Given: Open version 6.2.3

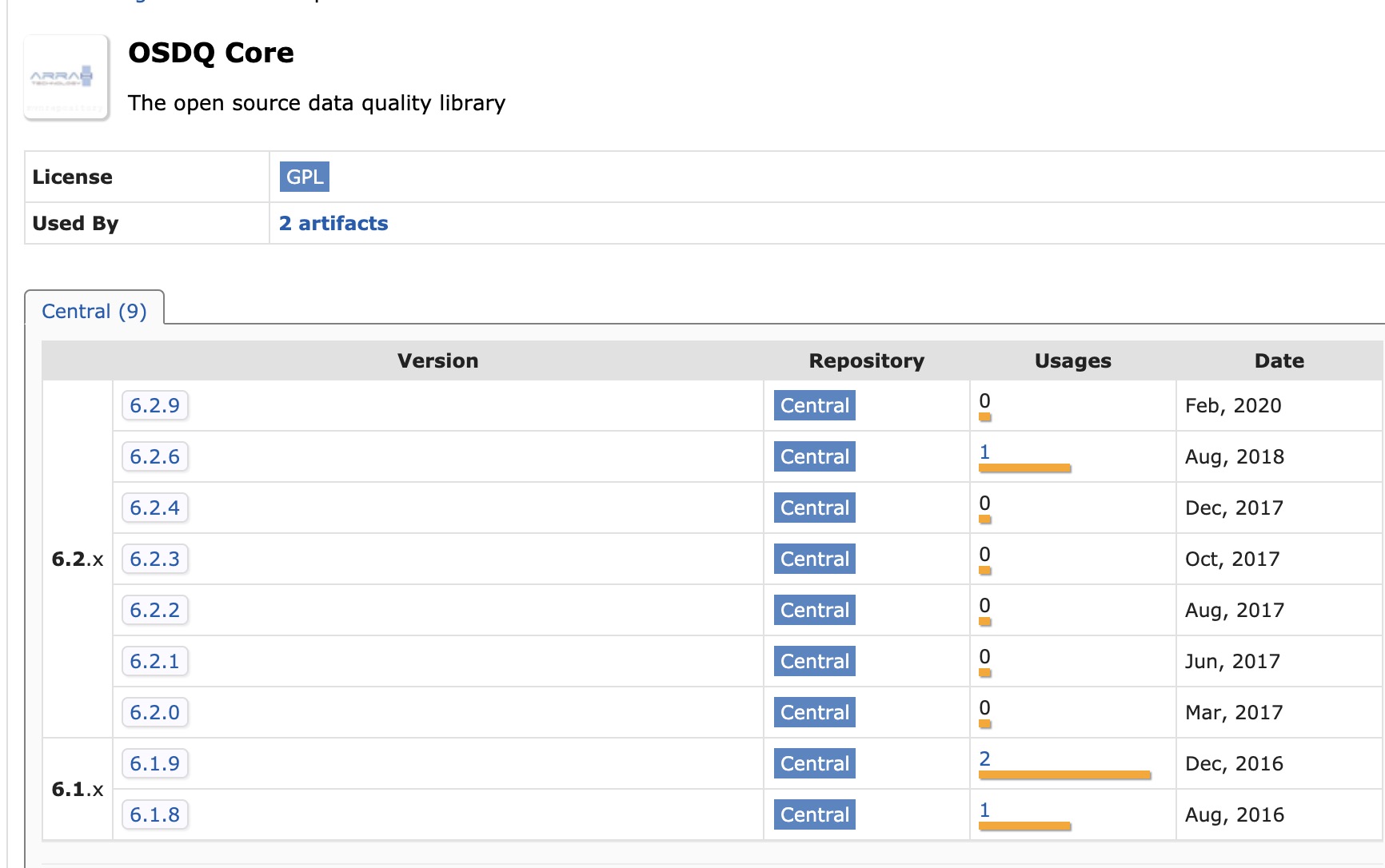Looking at the screenshot, I should 155,559.
